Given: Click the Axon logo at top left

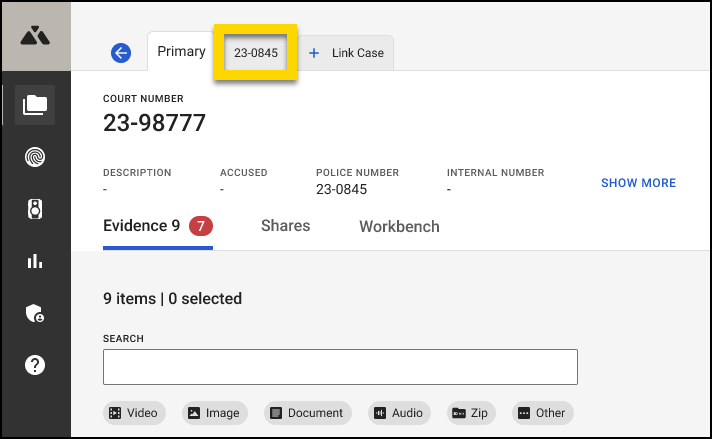Looking at the screenshot, I should pos(35,35).
